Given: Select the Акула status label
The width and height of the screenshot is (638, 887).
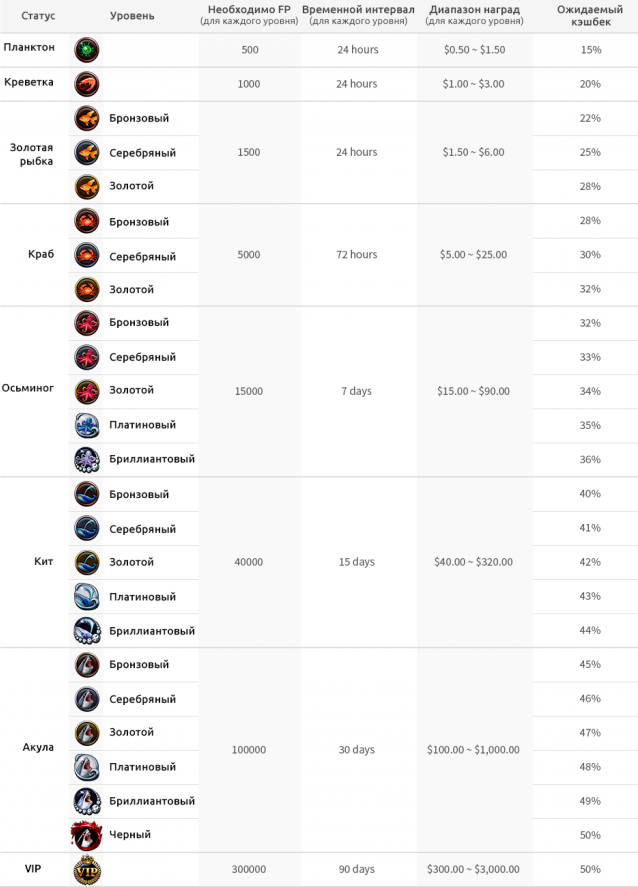Looking at the screenshot, I should 39,748.
